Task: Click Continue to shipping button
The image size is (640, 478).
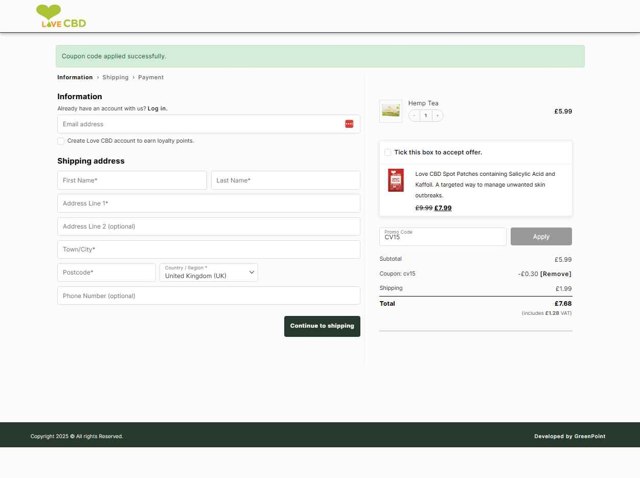Action: point(322,326)
